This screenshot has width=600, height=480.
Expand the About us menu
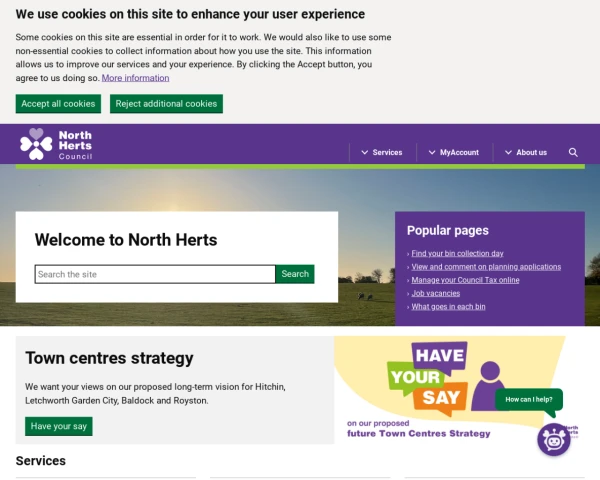tap(526, 152)
